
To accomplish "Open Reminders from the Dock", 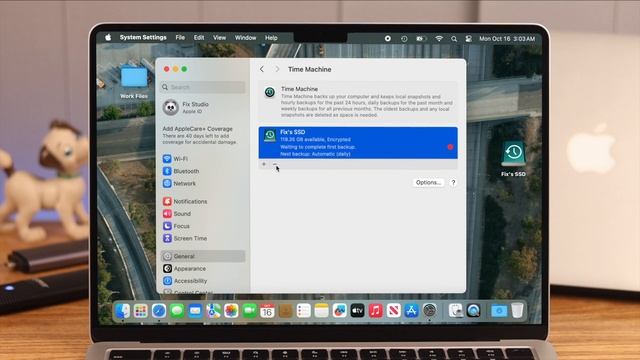I will click(x=303, y=311).
